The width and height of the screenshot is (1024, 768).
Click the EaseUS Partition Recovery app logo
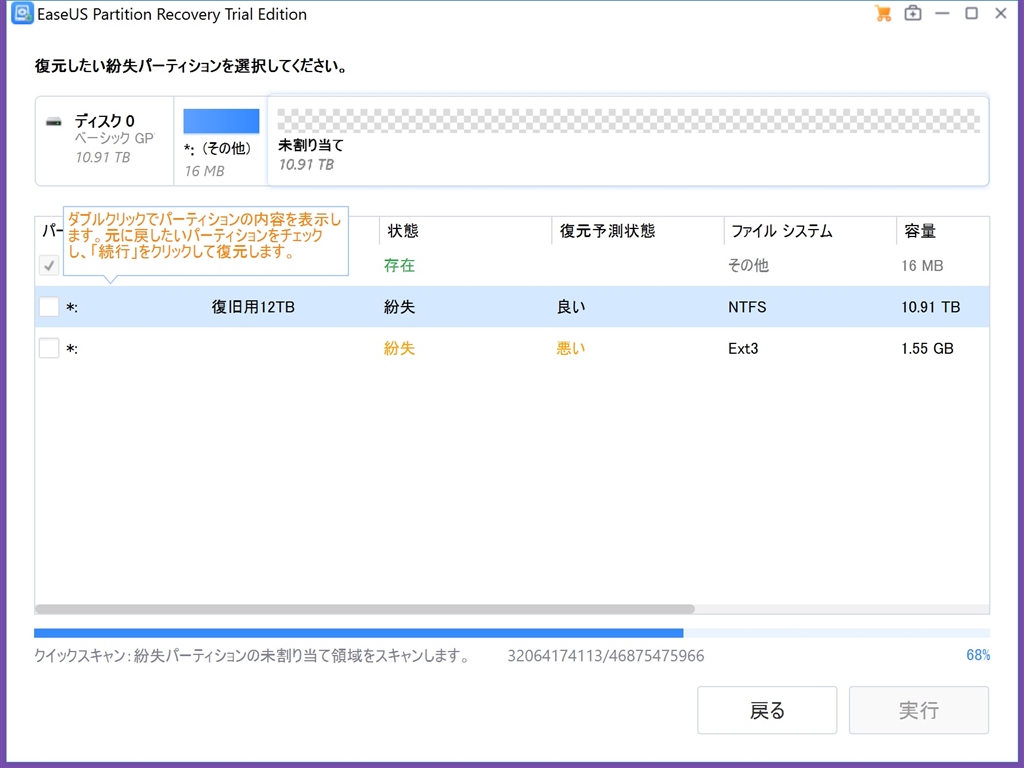(22, 14)
